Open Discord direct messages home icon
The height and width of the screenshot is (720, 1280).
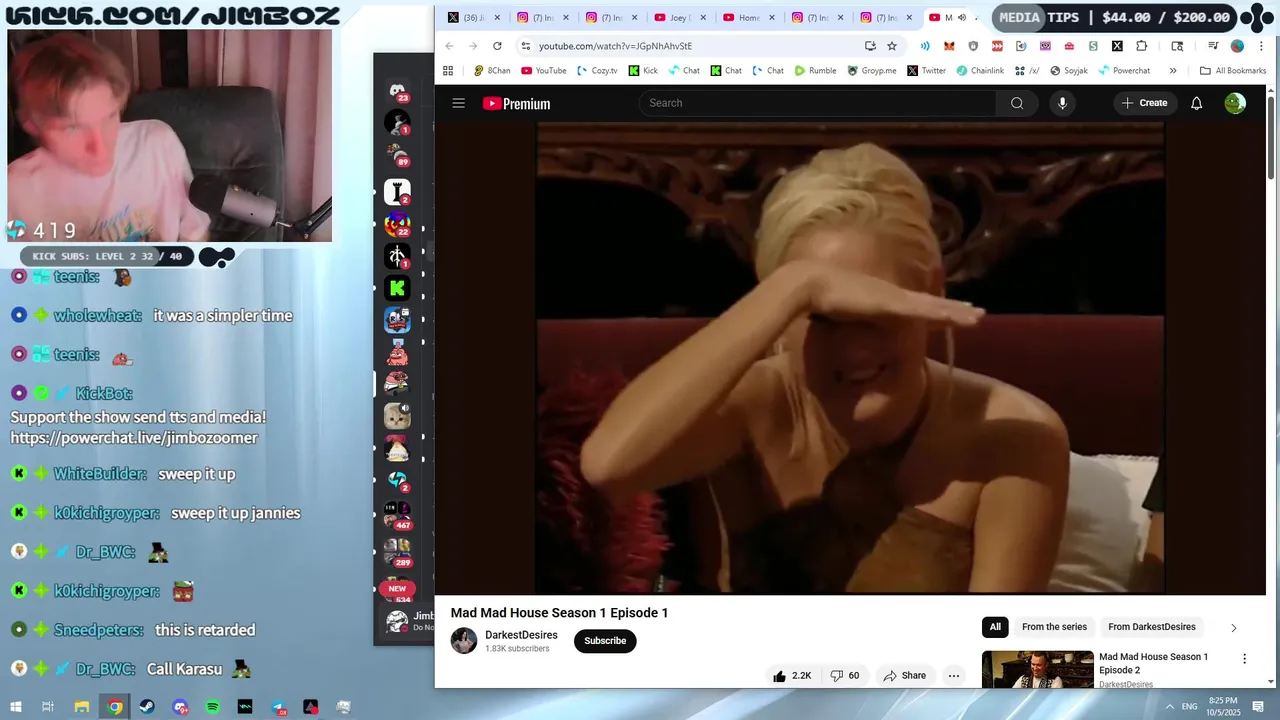tap(397, 90)
